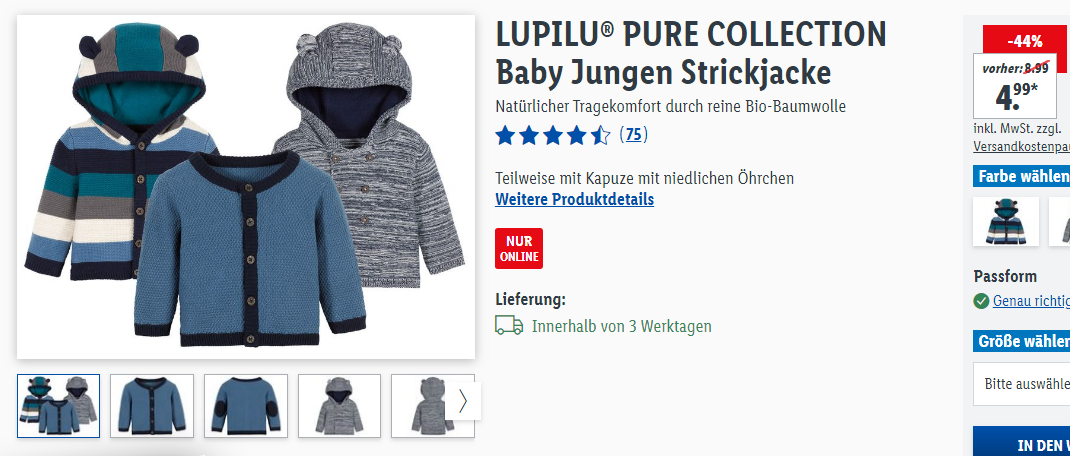Select the striped hooded jacket color swatch

point(1006,221)
